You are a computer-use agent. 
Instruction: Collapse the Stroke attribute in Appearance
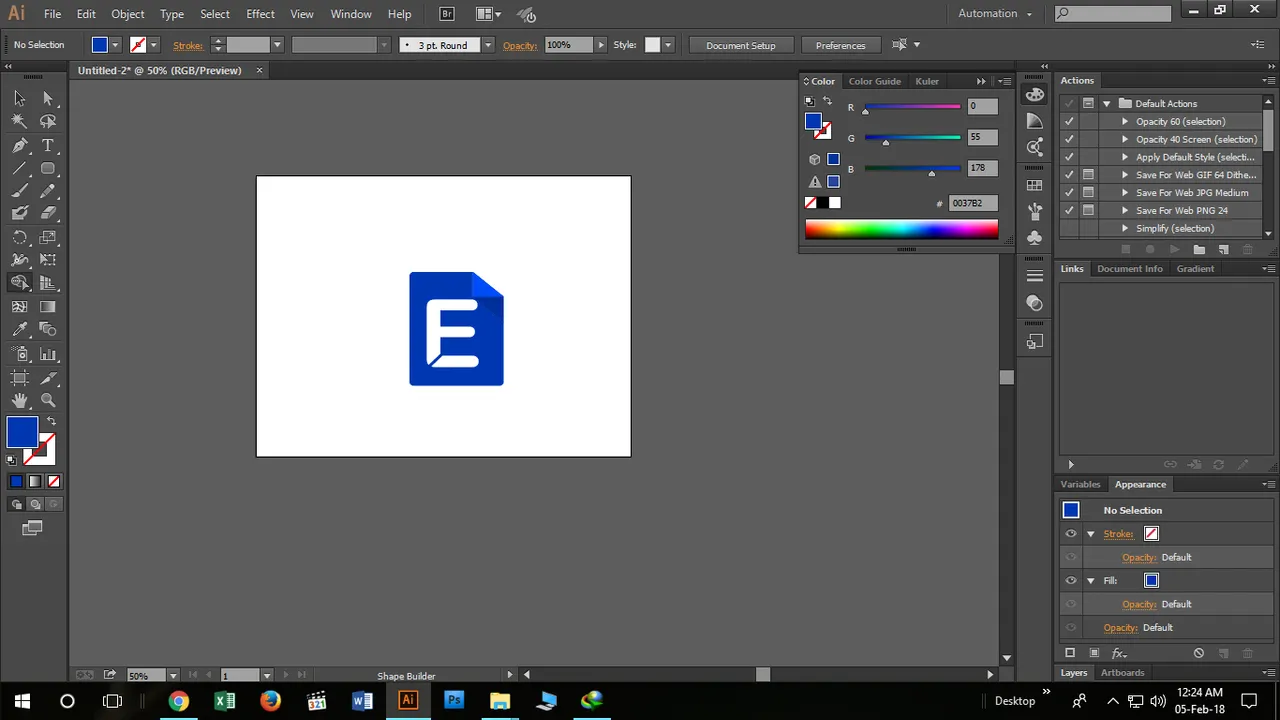click(x=1091, y=534)
